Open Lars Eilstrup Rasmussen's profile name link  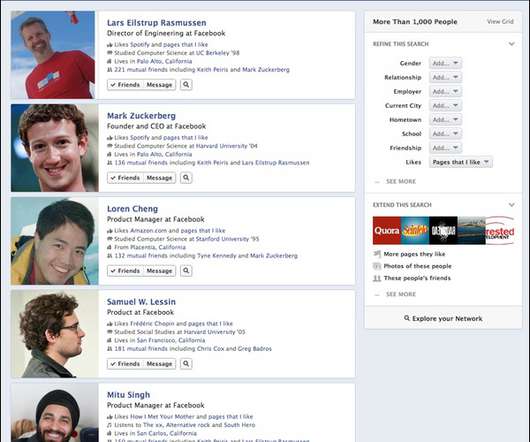coord(156,23)
